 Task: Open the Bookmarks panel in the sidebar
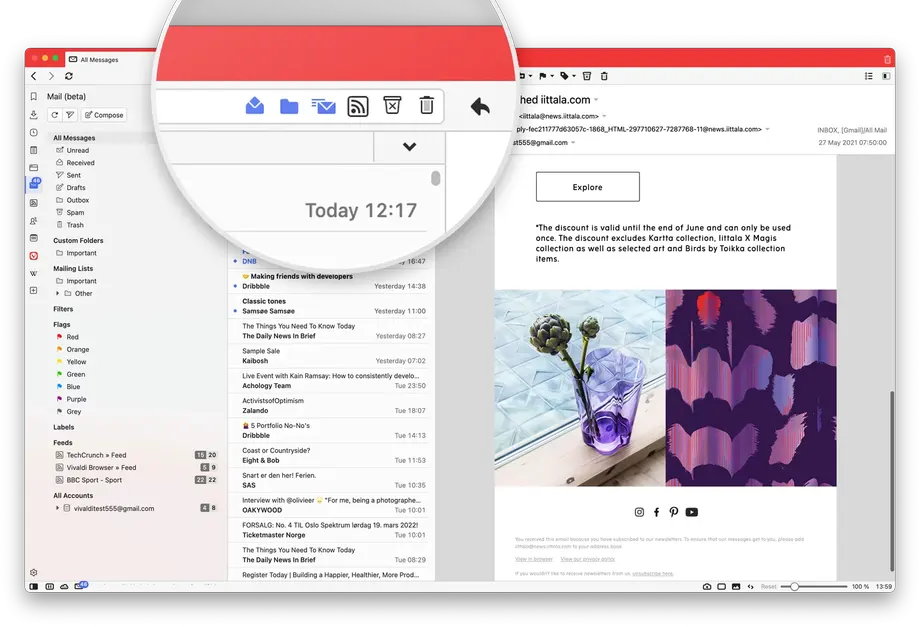33,96
